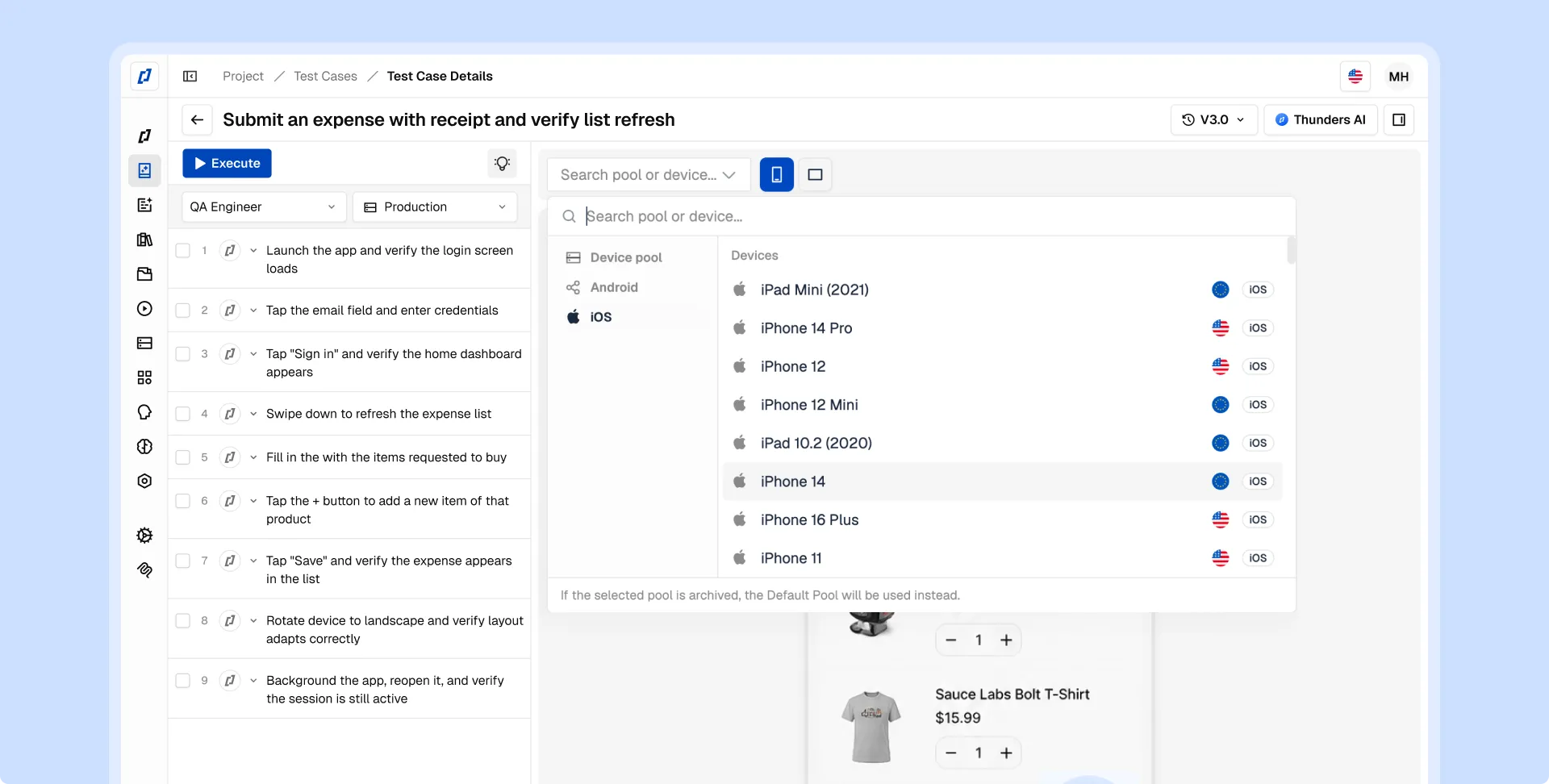Click the US flag language selector at top right
Viewport: 1549px width, 784px height.
click(x=1355, y=77)
